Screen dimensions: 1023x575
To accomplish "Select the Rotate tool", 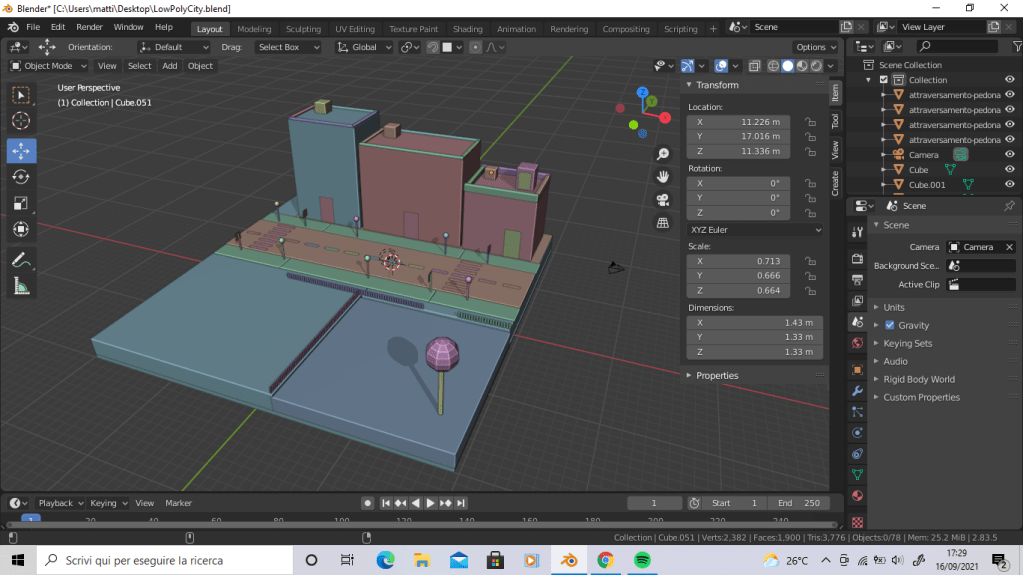I will (21, 177).
